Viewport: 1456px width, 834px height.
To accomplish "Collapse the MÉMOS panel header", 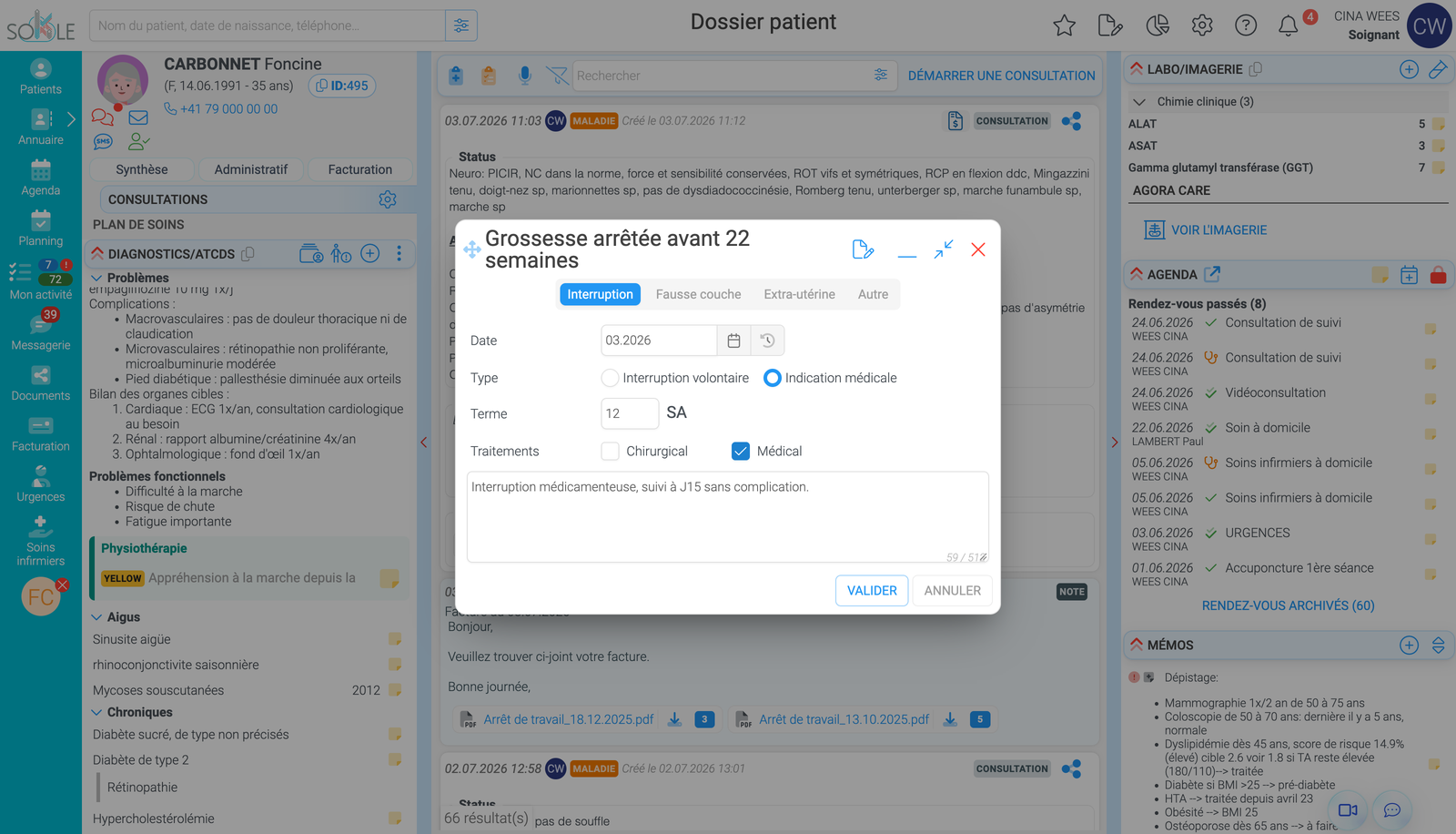I will pyautogui.click(x=1137, y=645).
